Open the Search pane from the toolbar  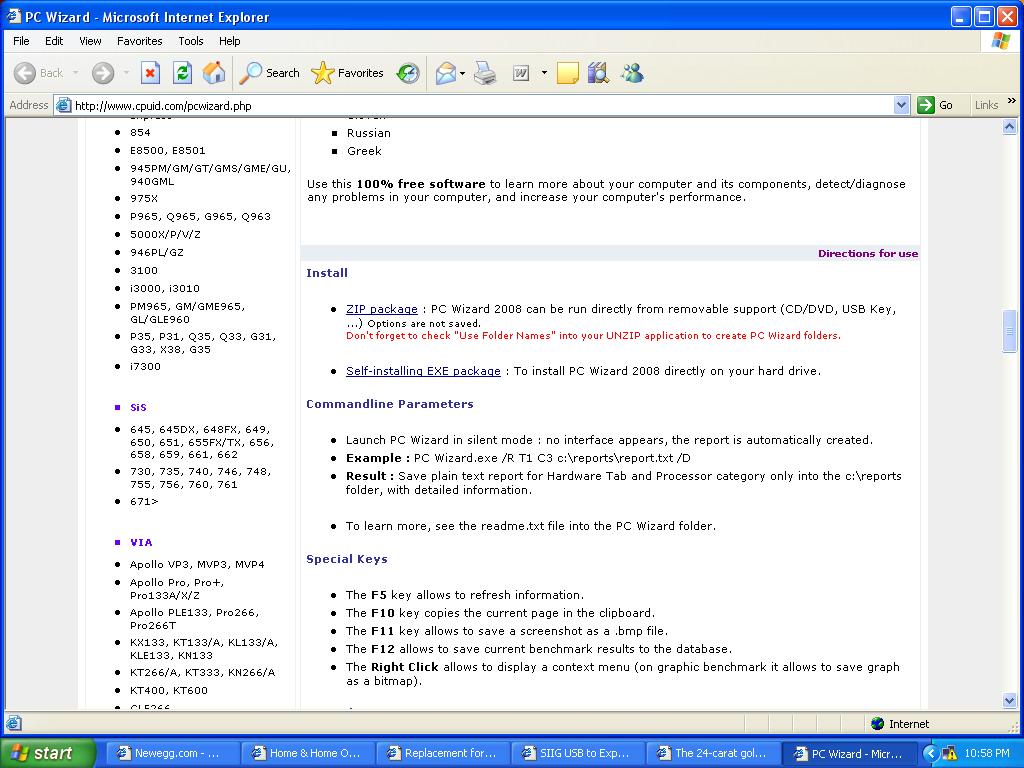pyautogui.click(x=269, y=73)
